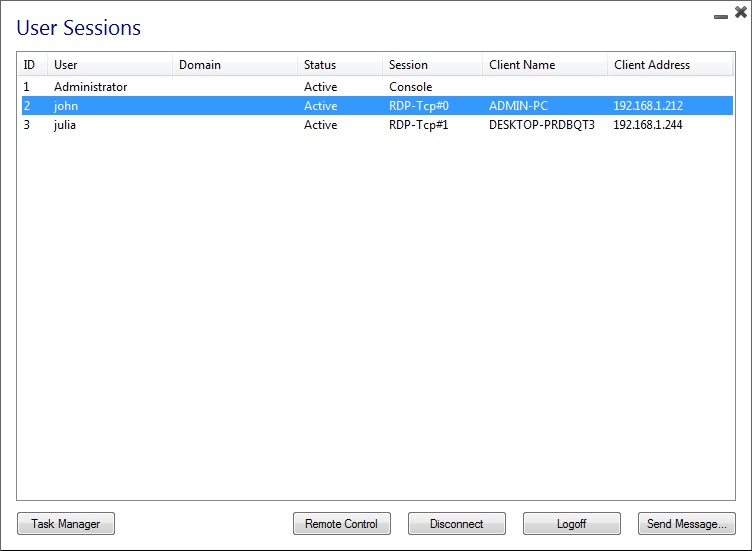Open Task Manager button

66,523
